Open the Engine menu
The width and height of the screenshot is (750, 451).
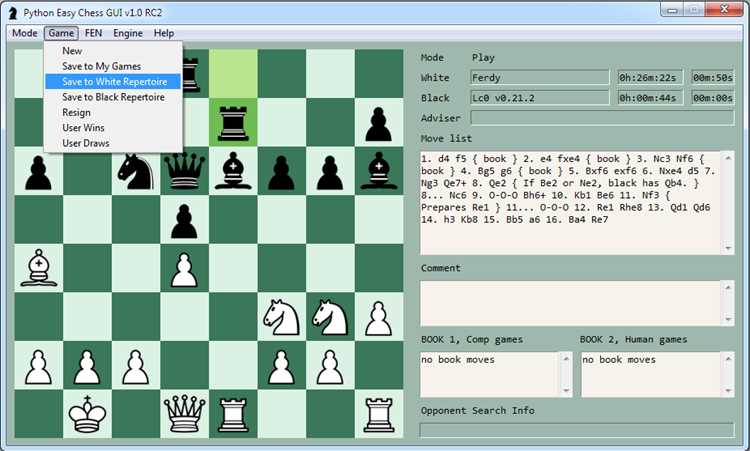tap(128, 33)
